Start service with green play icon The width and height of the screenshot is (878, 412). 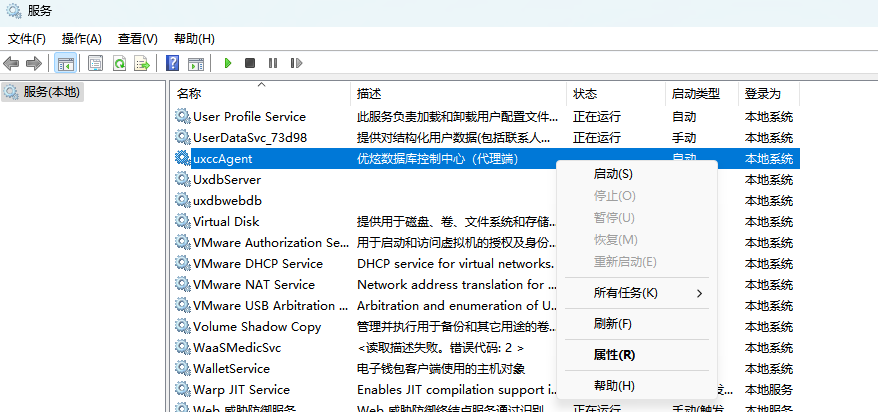pos(228,63)
